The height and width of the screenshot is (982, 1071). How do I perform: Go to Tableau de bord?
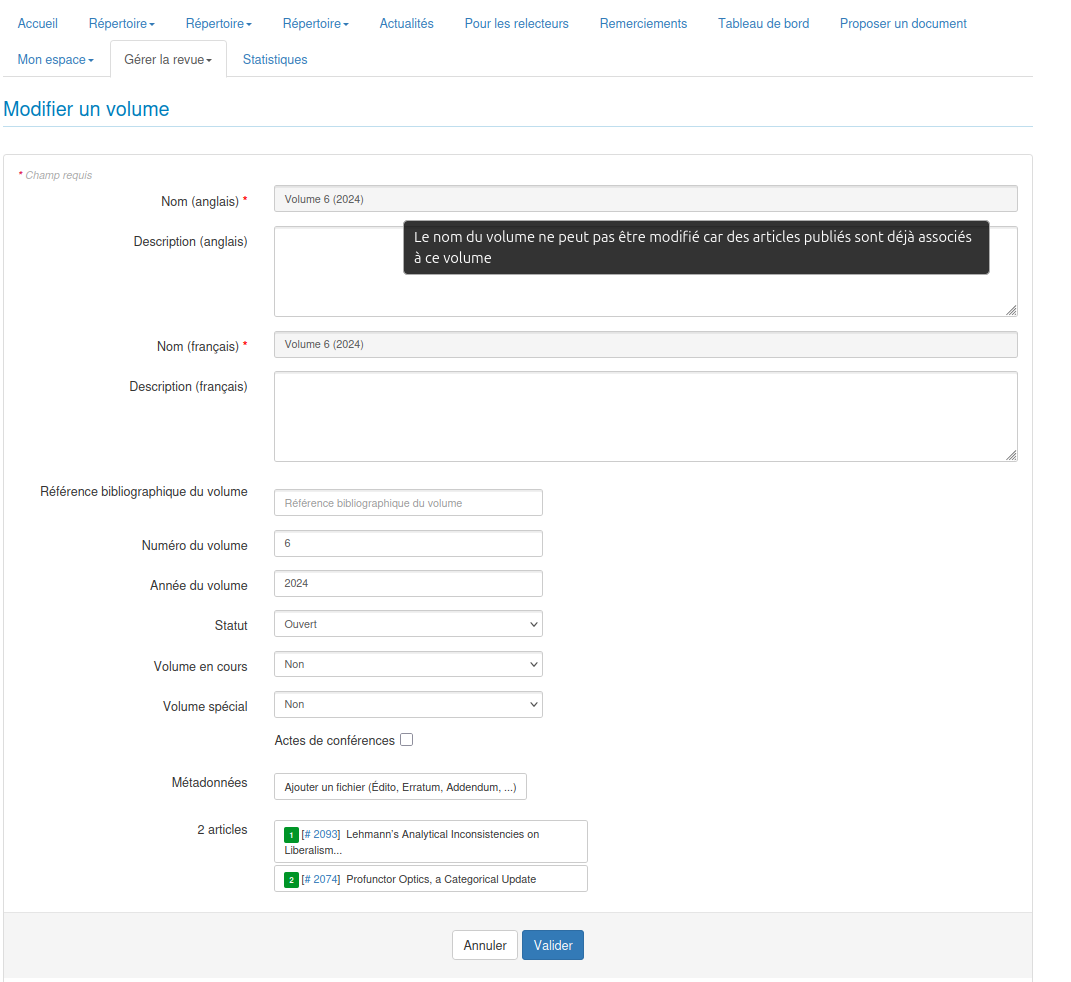click(763, 23)
